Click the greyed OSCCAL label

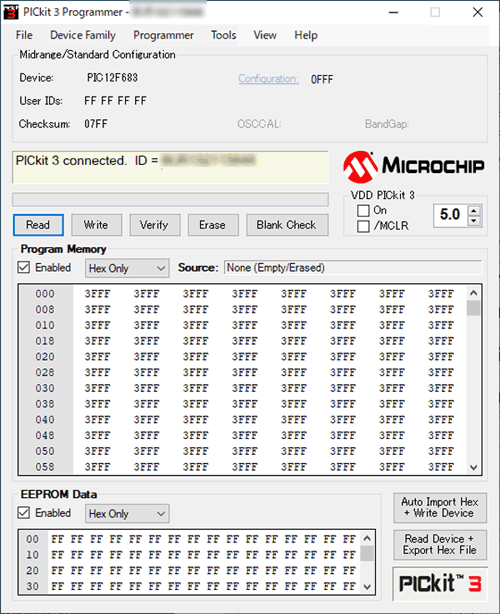pos(259,124)
